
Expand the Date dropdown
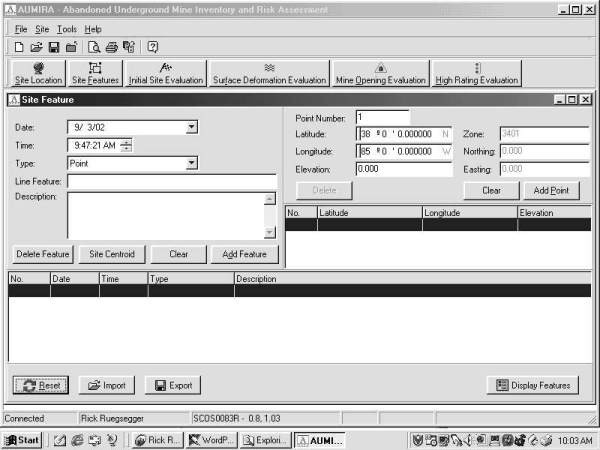coord(191,127)
